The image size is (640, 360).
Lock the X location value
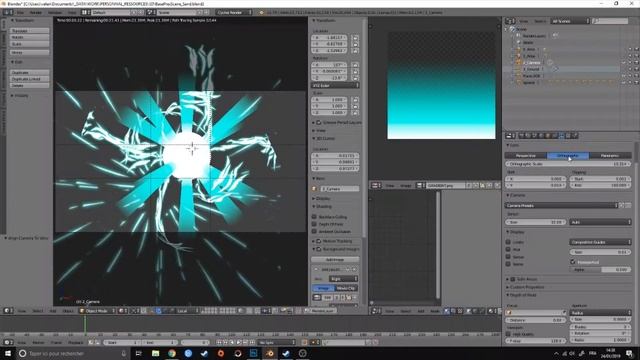click(355, 38)
